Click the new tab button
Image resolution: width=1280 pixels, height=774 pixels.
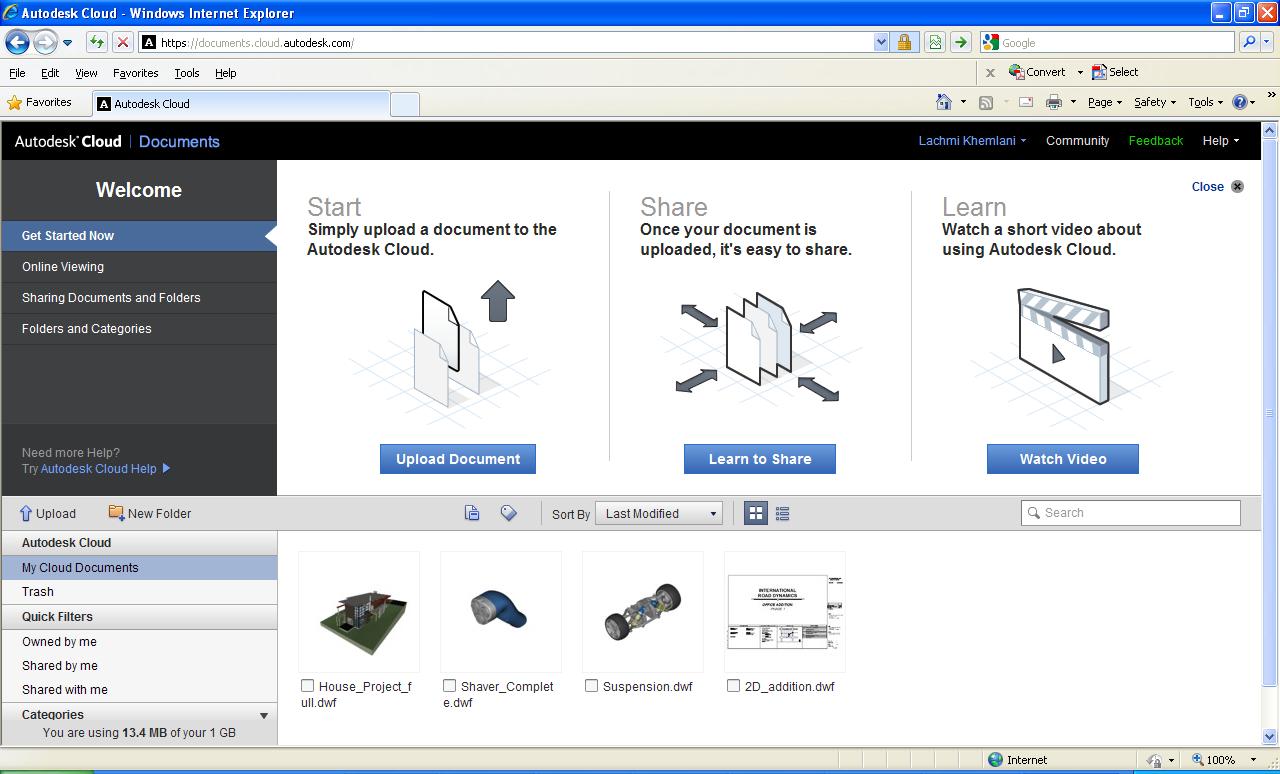[404, 104]
